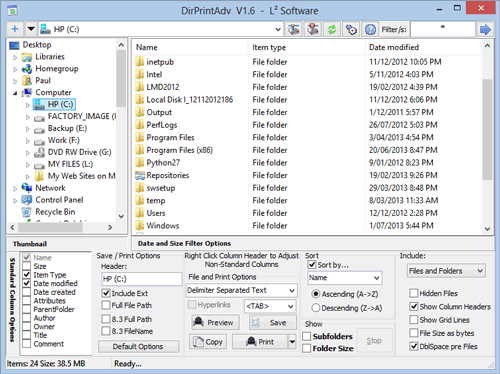Click the Recycle Bin icon in tree
The width and height of the screenshot is (500, 374).
point(27,212)
